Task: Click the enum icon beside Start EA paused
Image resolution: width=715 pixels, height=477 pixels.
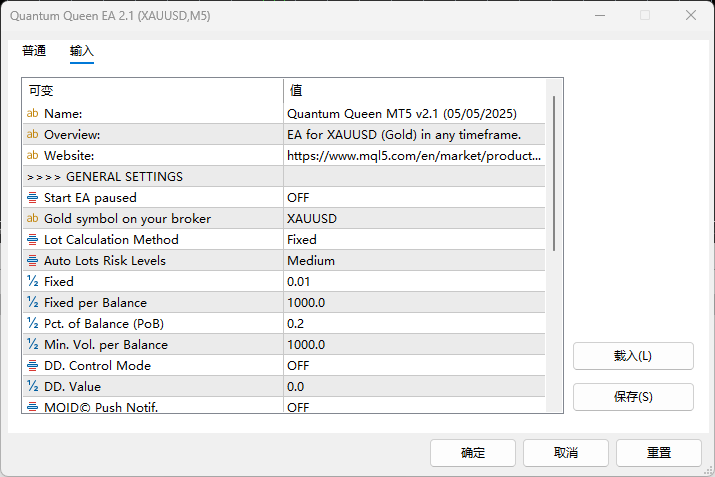Action: point(32,197)
